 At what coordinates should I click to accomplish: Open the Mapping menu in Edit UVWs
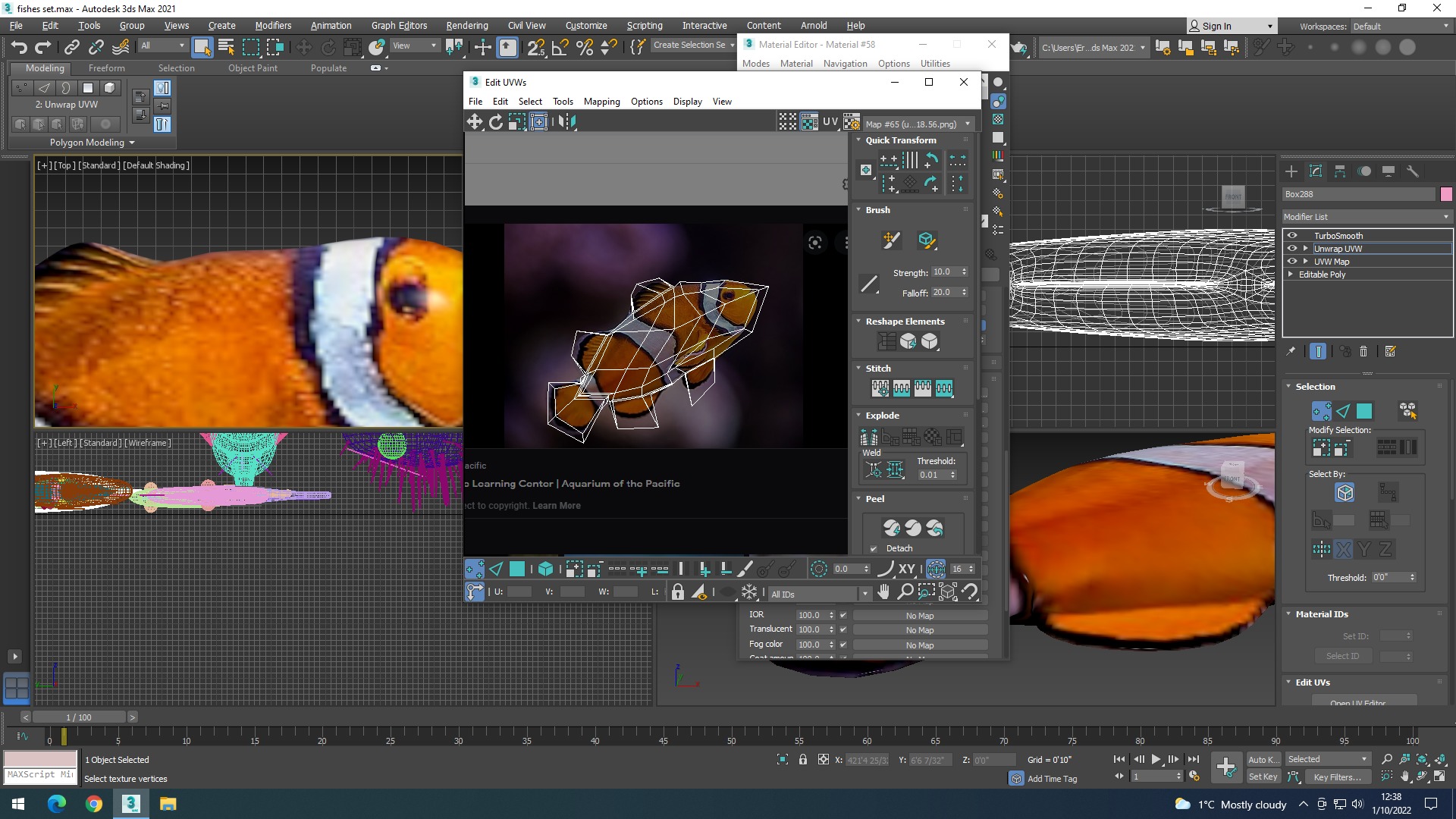(x=601, y=102)
